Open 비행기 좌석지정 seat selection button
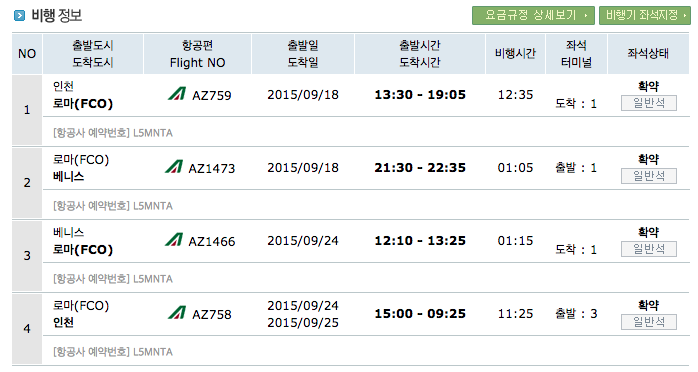Viewport: 698px width, 372px height. (x=645, y=16)
